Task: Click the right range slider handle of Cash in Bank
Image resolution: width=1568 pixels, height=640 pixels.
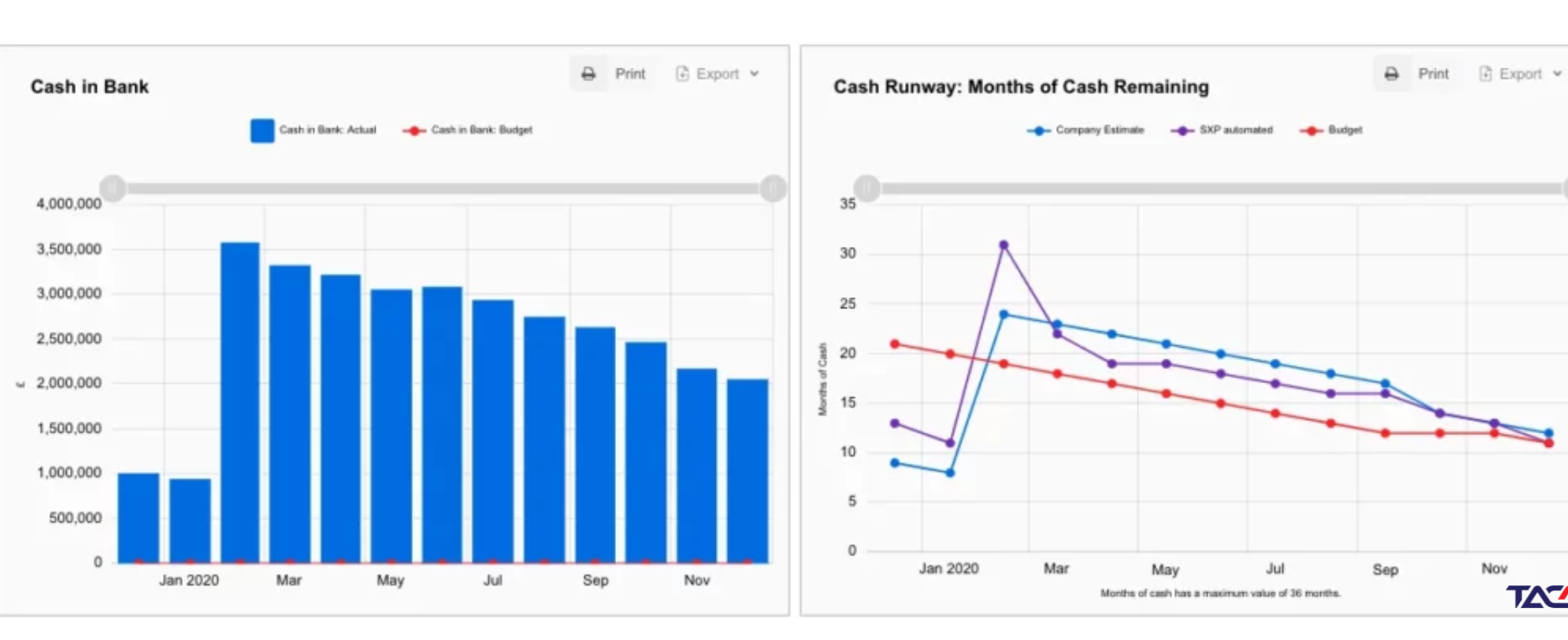Action: [773, 188]
